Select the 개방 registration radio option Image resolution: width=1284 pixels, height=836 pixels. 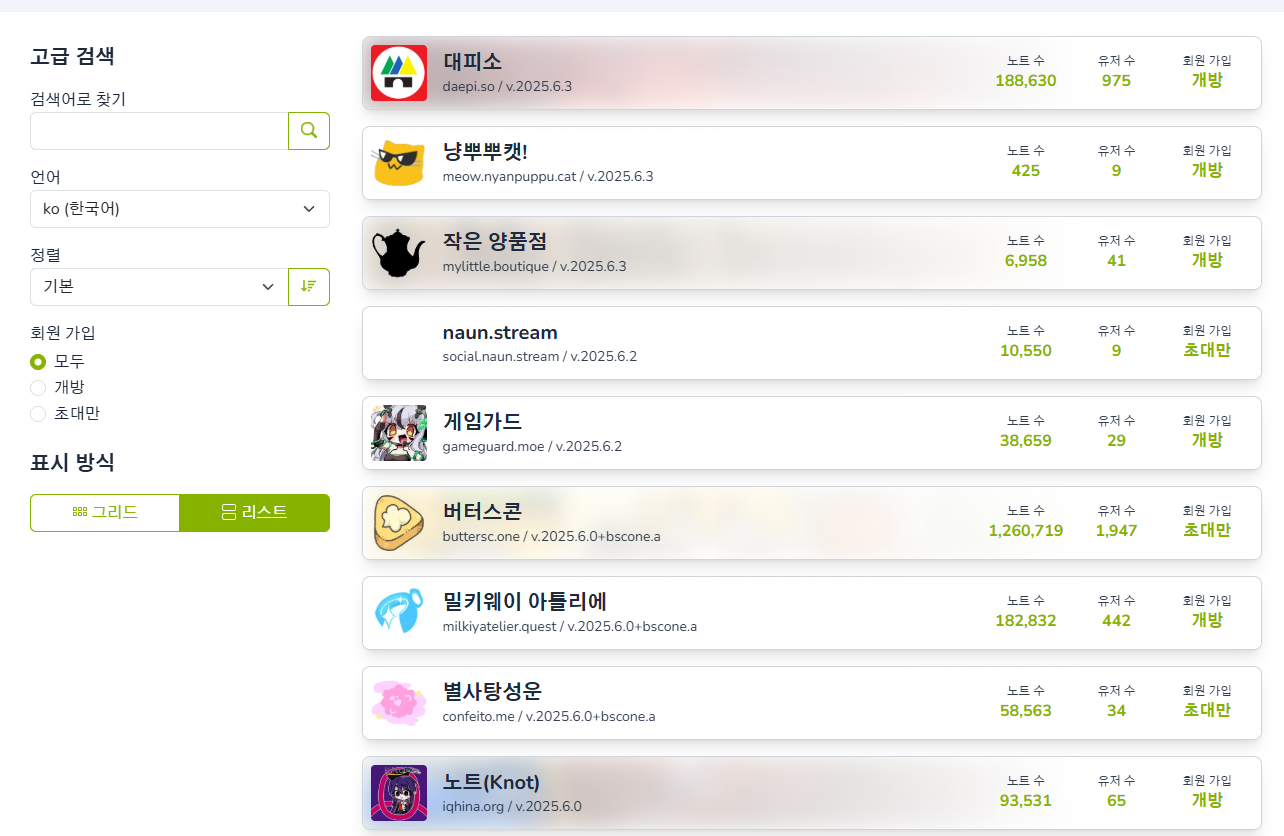[38, 387]
